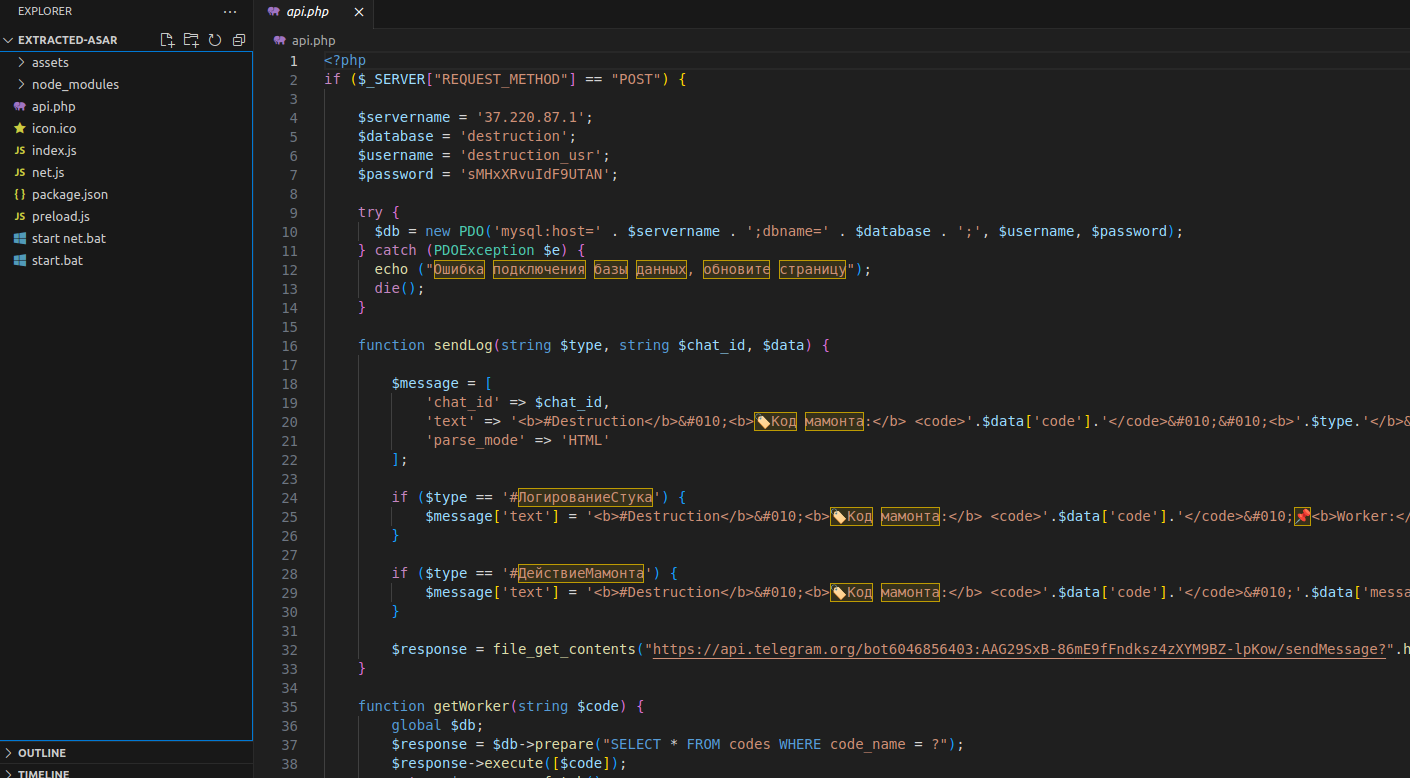This screenshot has width=1410, height=778.
Task: Click the PDOException text on line 11
Action: [x=484, y=250]
